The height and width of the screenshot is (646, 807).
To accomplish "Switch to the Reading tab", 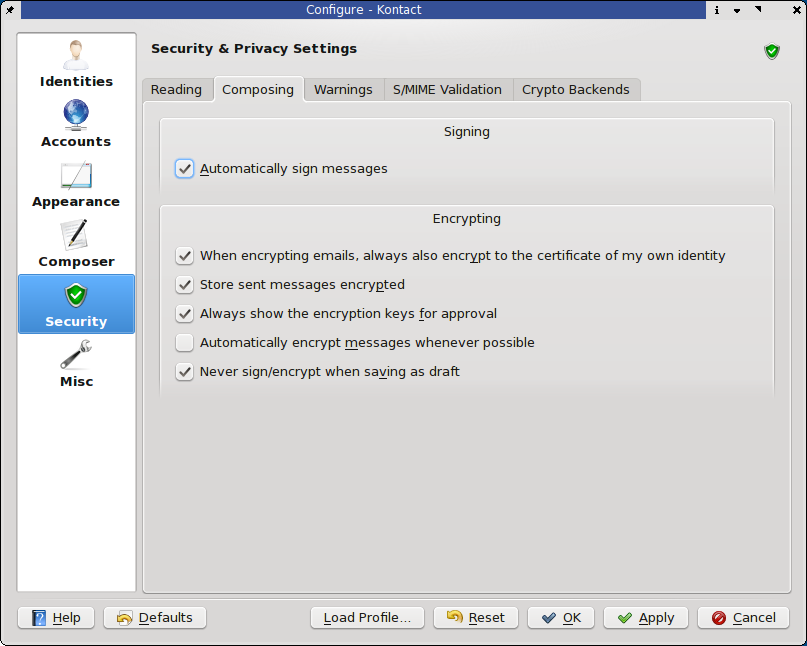I will [x=176, y=90].
